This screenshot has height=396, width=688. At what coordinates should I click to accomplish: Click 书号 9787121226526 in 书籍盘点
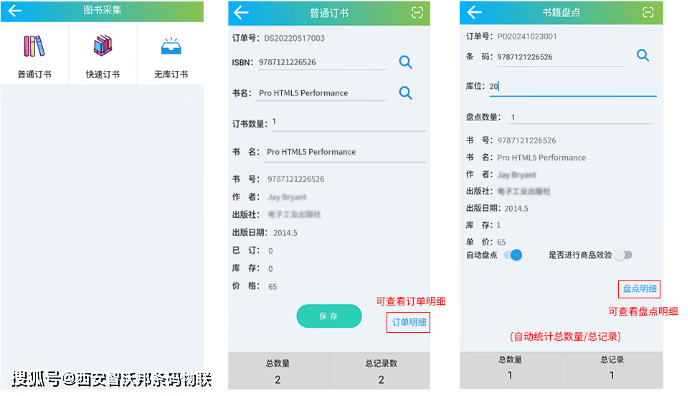coord(527,140)
